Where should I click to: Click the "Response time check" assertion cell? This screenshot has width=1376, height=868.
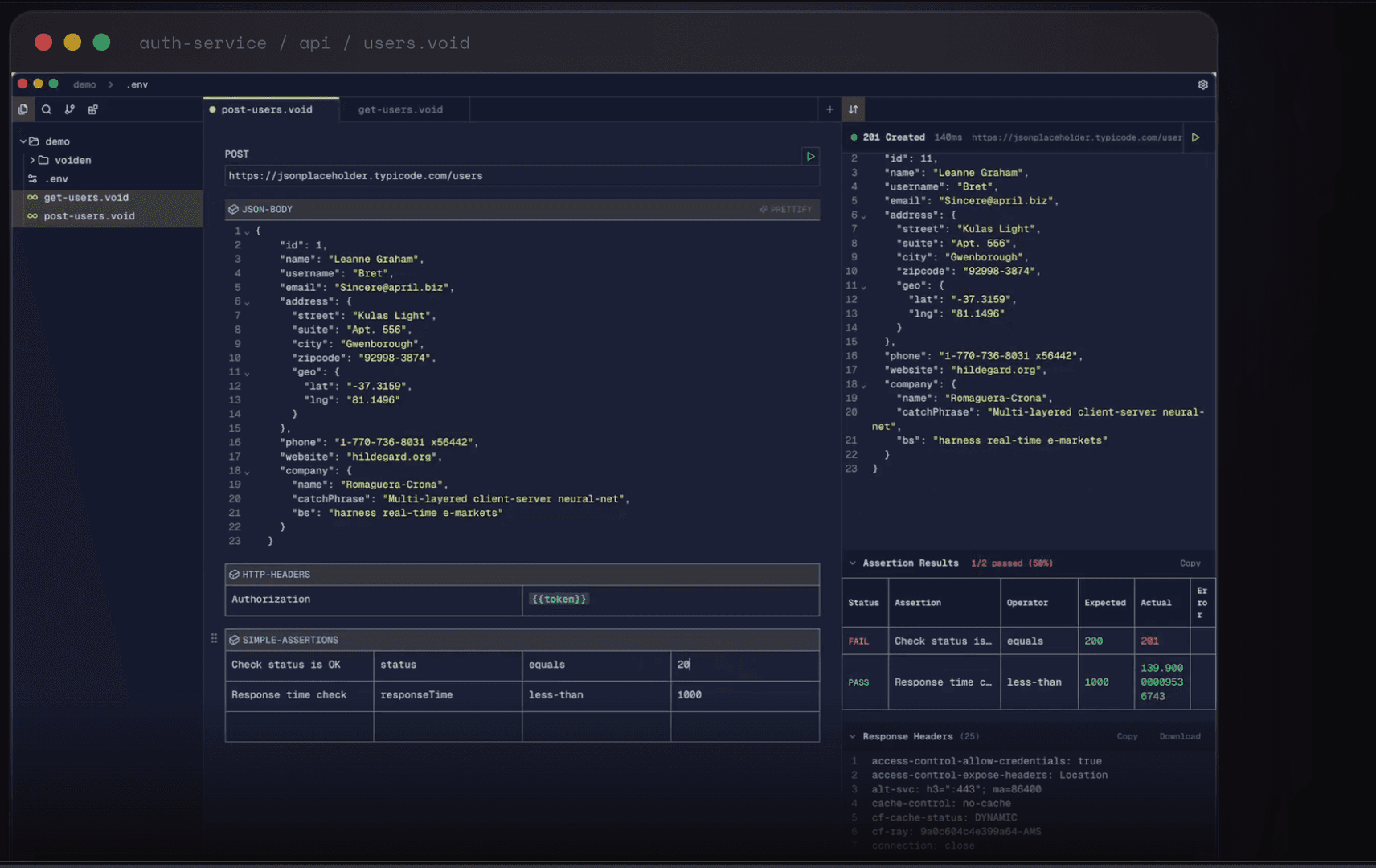point(299,695)
